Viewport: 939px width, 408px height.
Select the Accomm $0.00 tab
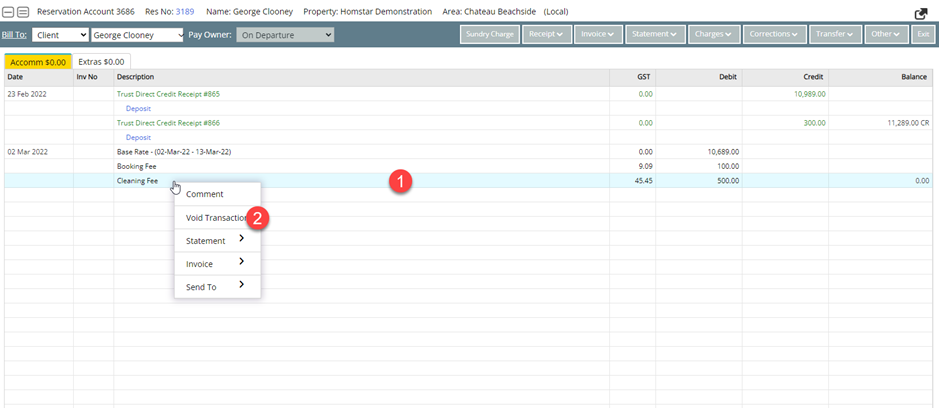37,62
